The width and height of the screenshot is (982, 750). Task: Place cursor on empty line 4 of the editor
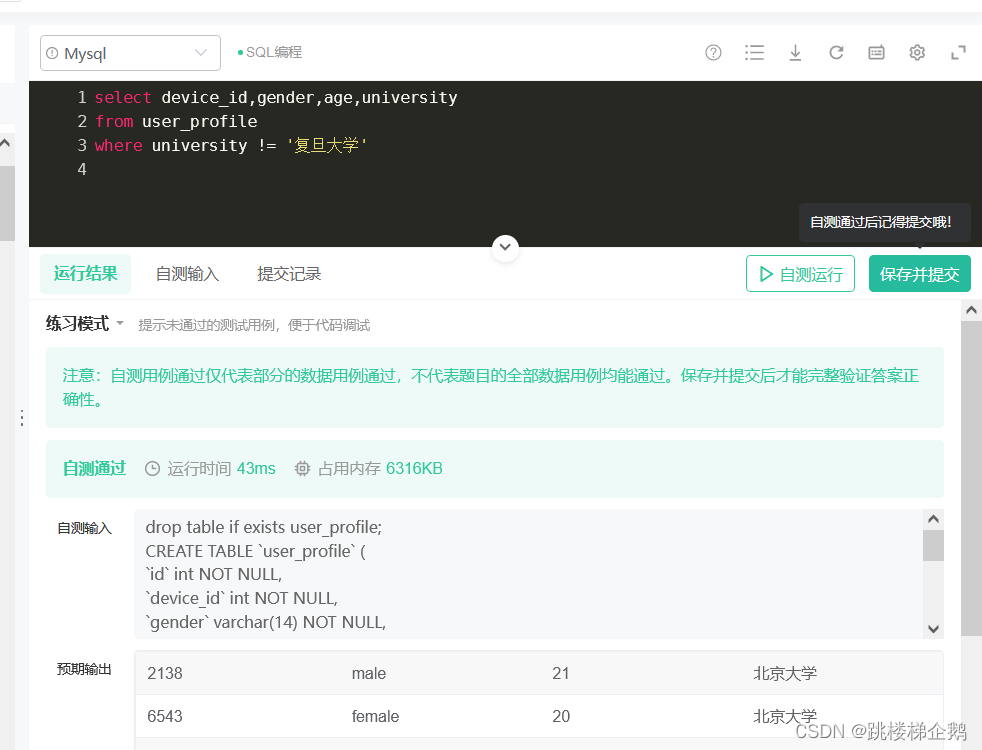[300, 170]
